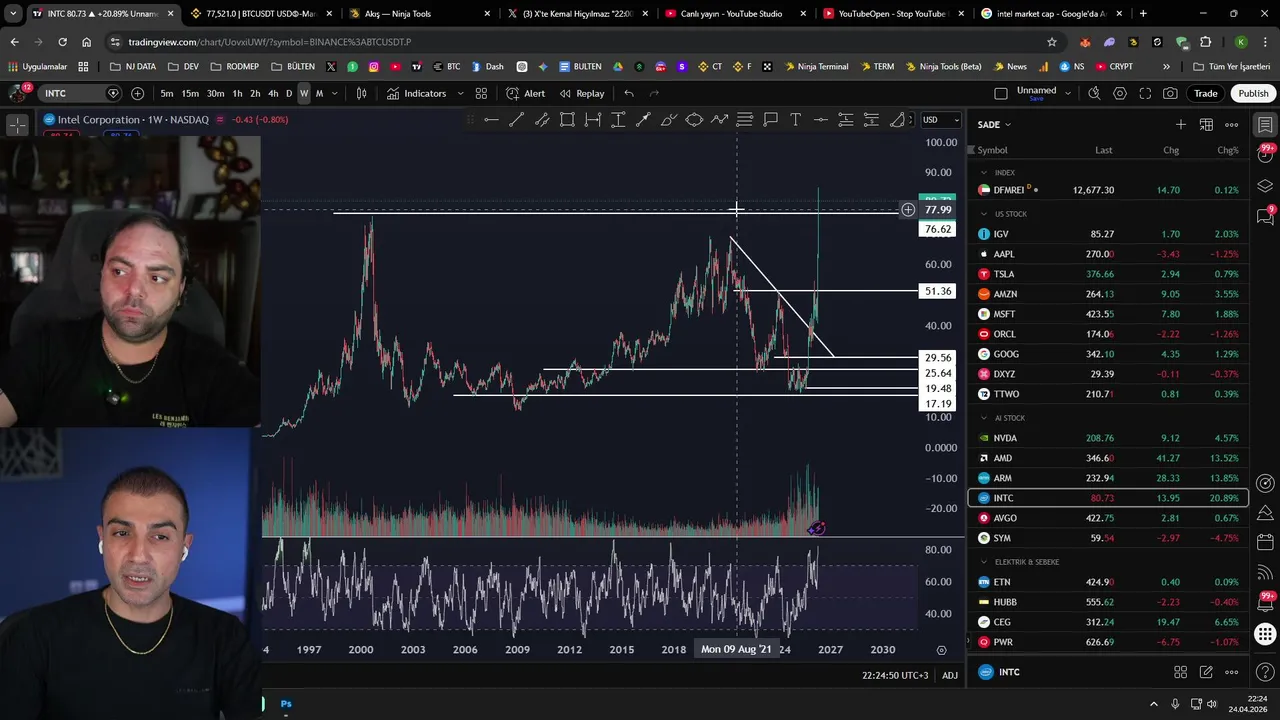Image resolution: width=1280 pixels, height=720 pixels.
Task: Select the short position tool
Action: point(871,120)
